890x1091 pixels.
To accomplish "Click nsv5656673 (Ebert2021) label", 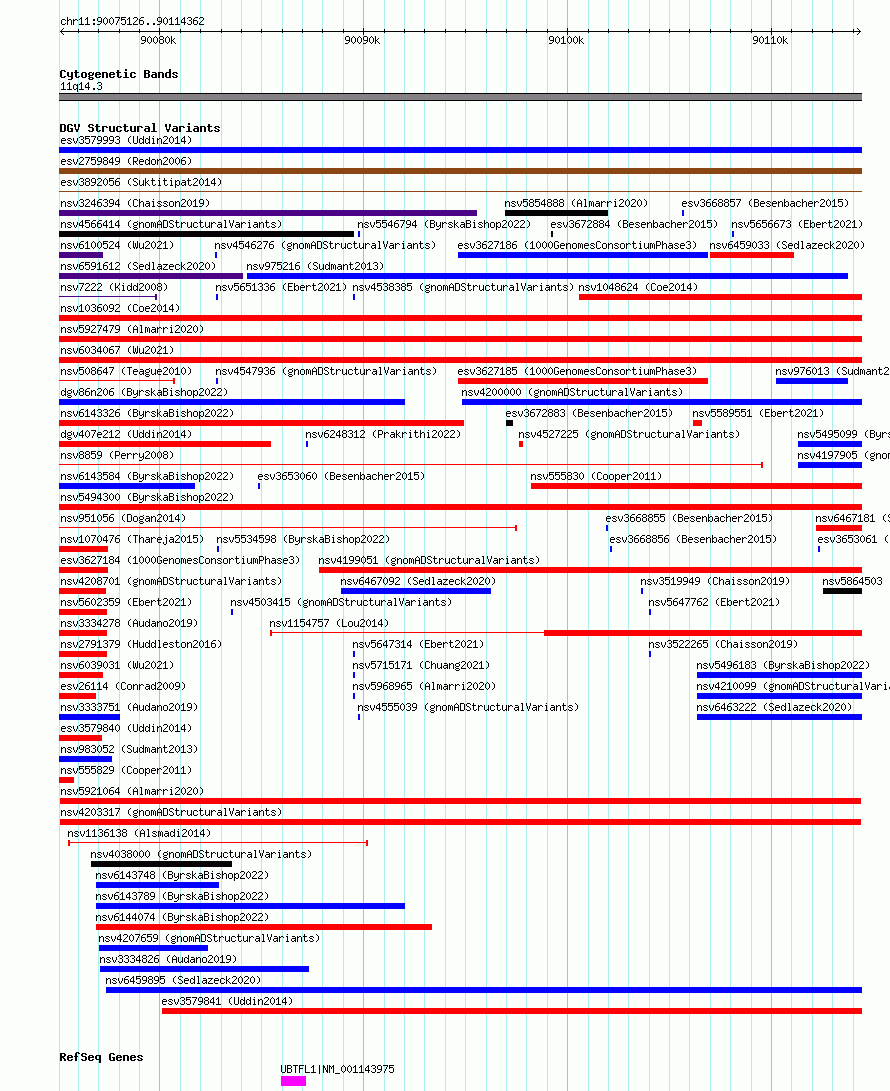I will point(797,224).
